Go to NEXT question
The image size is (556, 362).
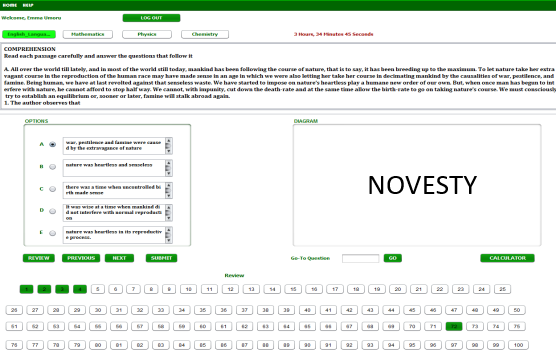pos(119,258)
